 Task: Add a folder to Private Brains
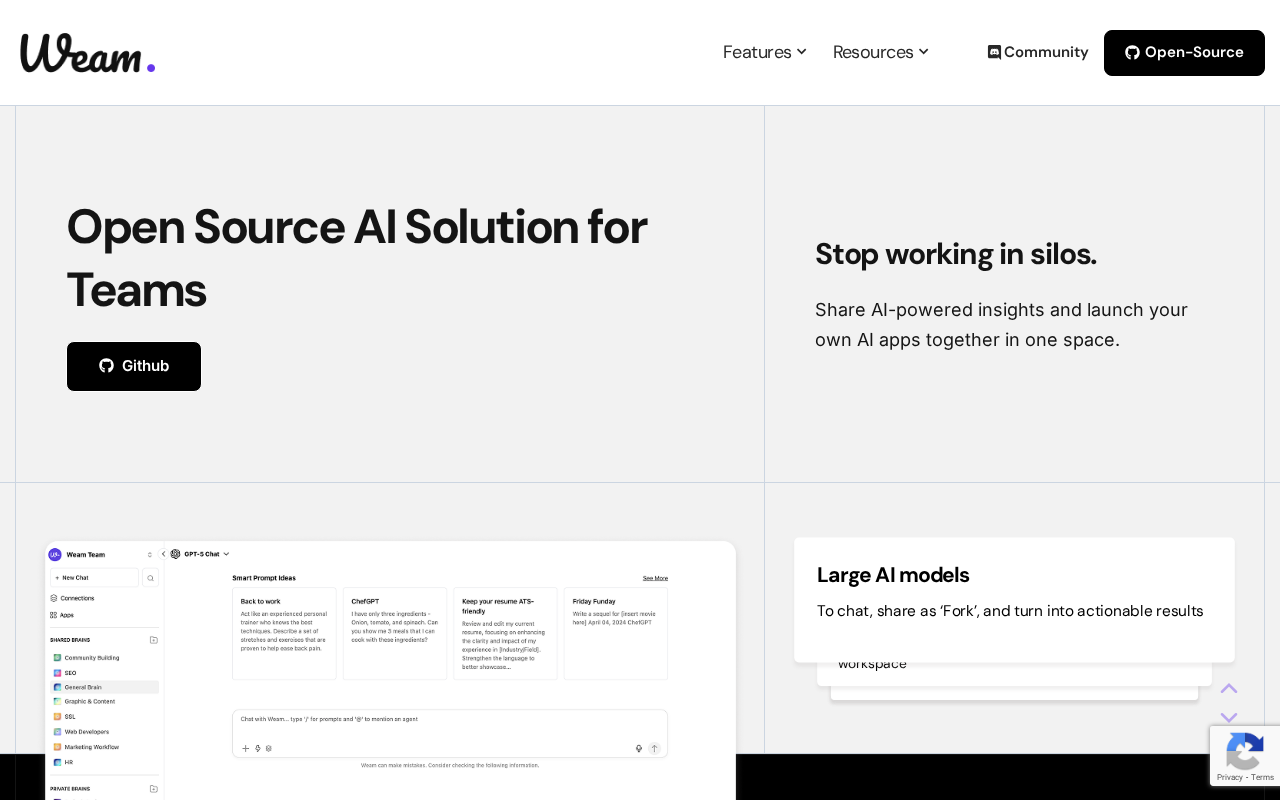pyautogui.click(x=154, y=789)
